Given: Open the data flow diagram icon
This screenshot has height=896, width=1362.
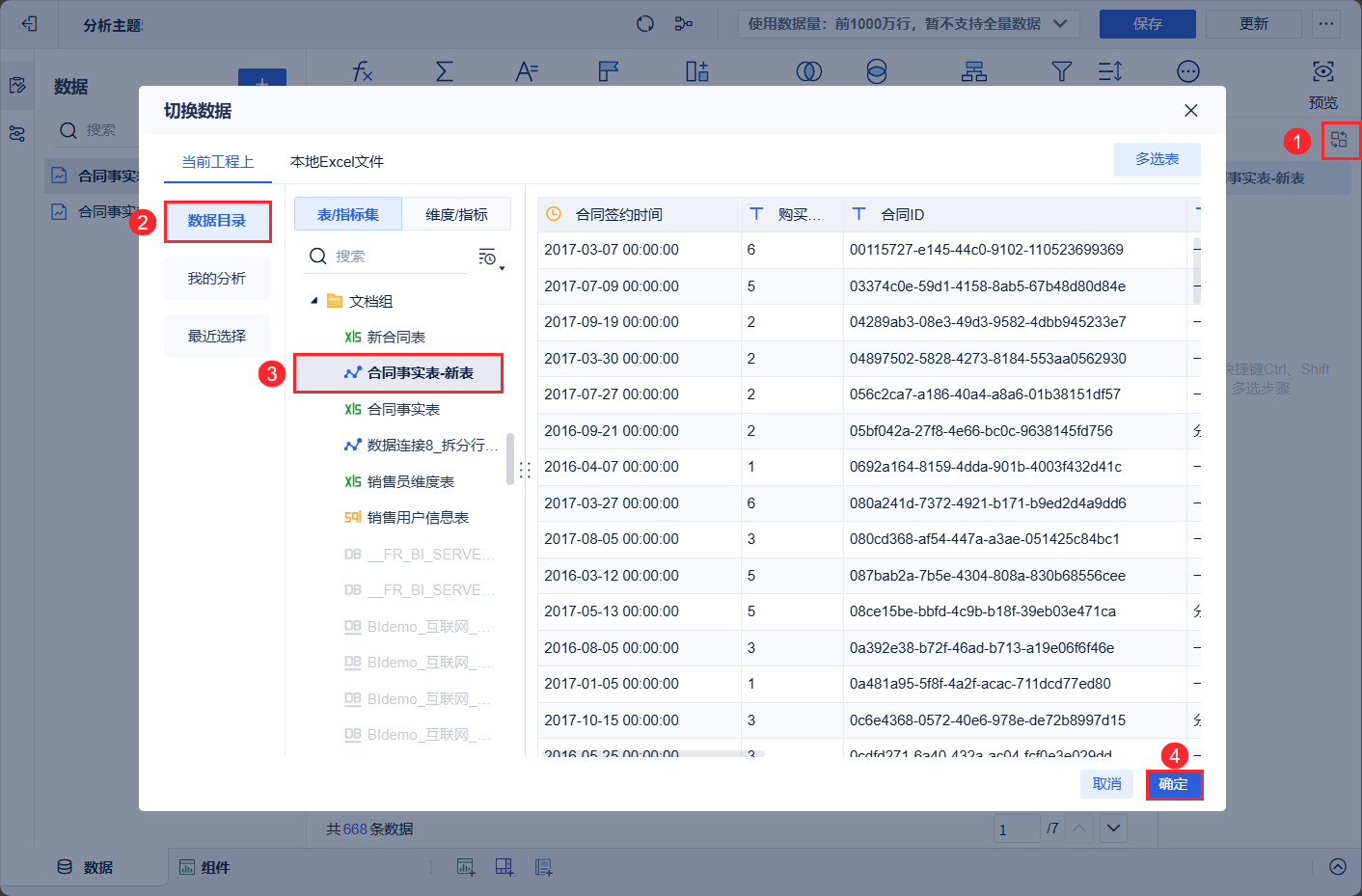Looking at the screenshot, I should click(684, 24).
